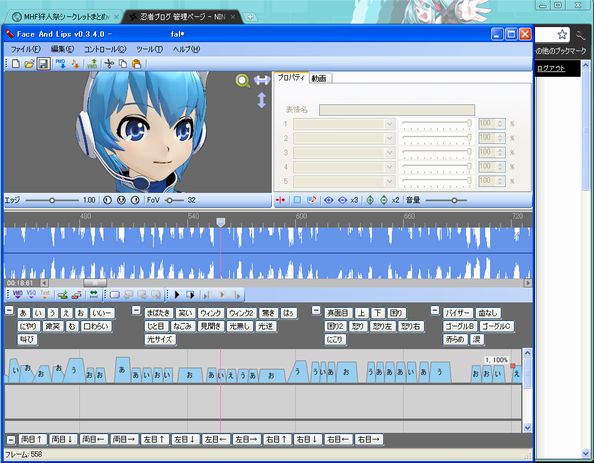Image resolution: width=594 pixels, height=463 pixels.
Task: Click the ウィンク2 expression button
Action: (242, 313)
